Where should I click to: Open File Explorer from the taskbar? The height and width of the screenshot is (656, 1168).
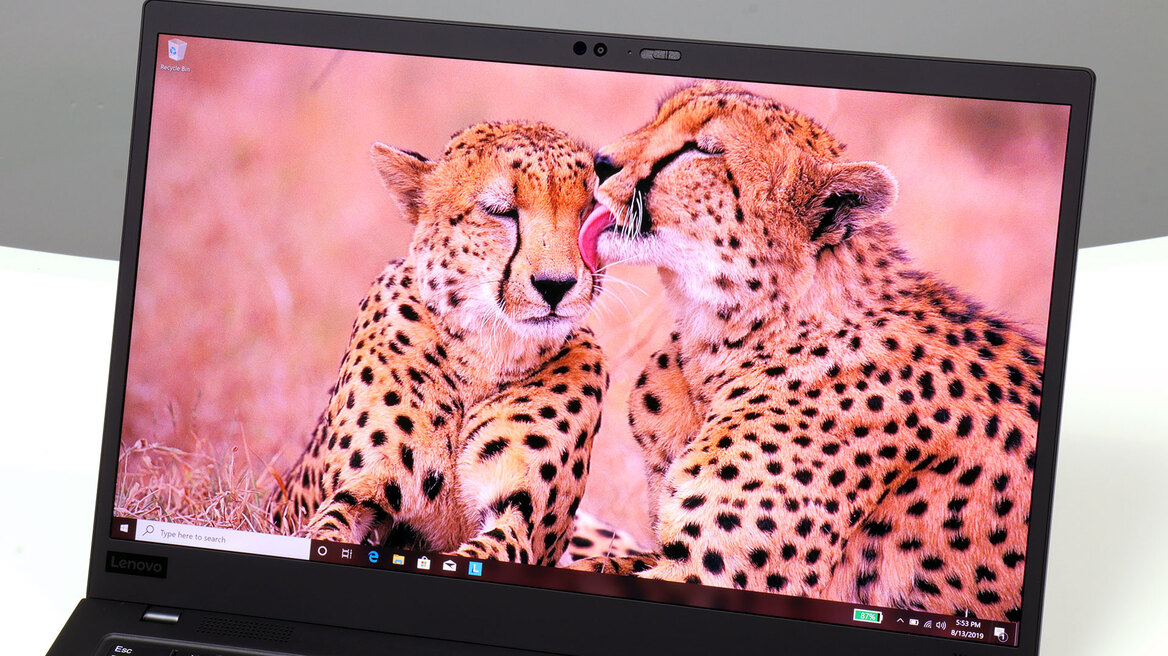399,559
